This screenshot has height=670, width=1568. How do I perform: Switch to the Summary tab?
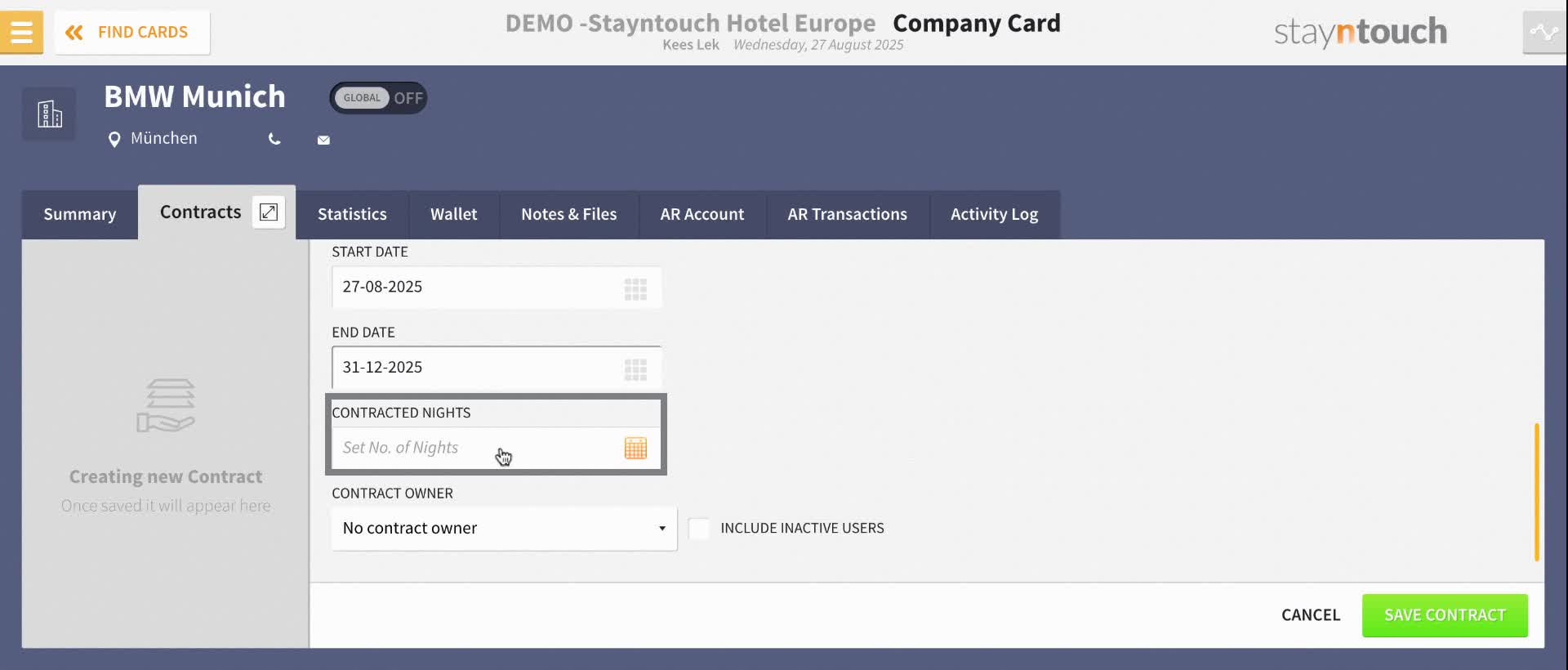click(80, 214)
